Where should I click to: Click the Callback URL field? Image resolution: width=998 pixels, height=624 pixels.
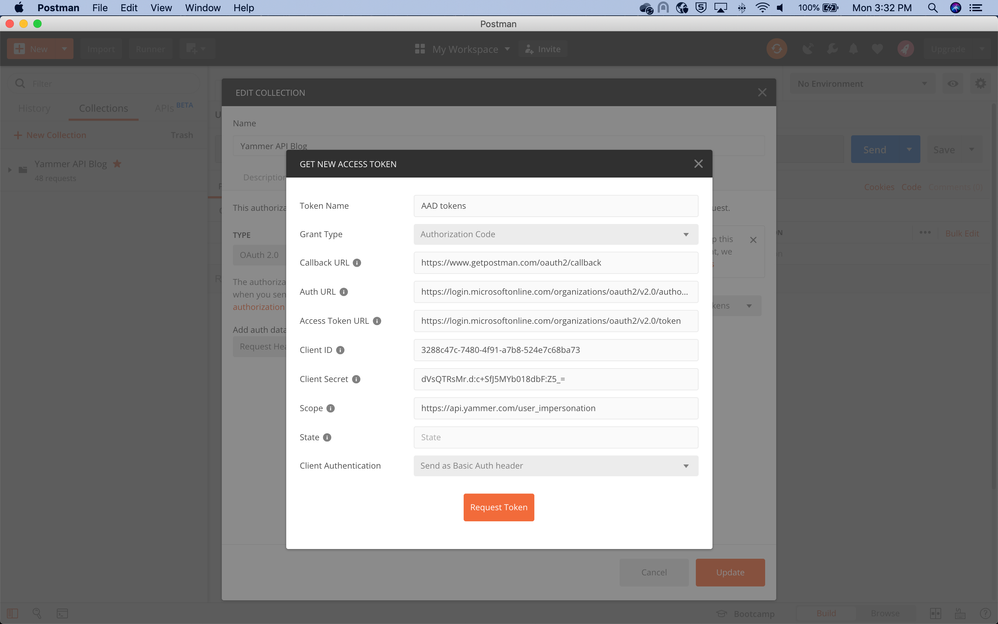point(556,262)
